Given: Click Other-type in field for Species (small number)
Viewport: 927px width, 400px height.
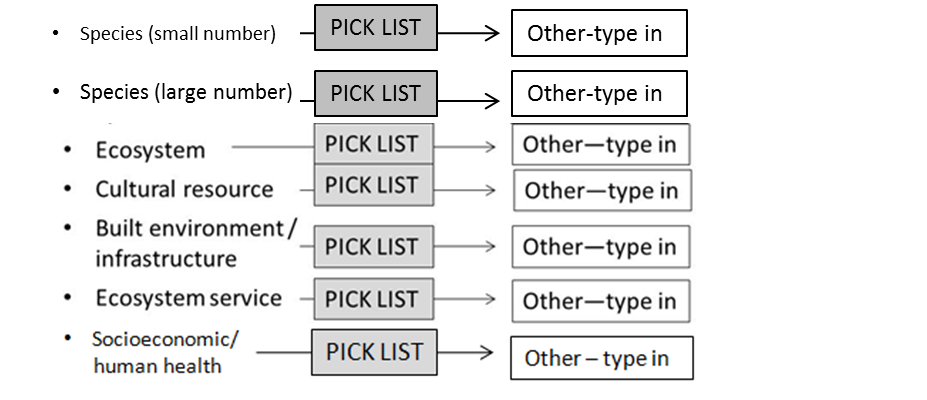Looking at the screenshot, I should coord(598,33).
